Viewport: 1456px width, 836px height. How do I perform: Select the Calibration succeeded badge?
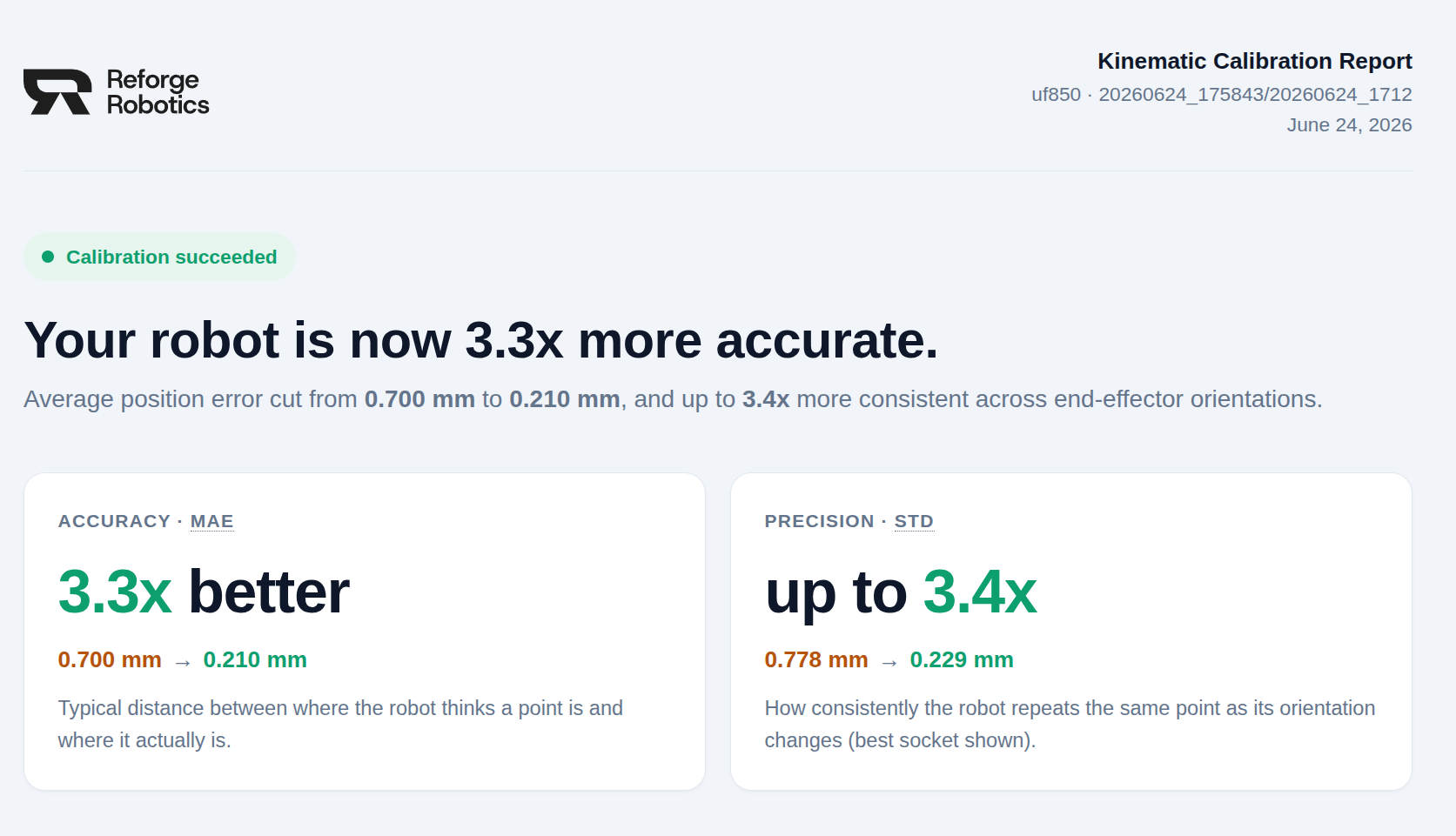tap(159, 257)
